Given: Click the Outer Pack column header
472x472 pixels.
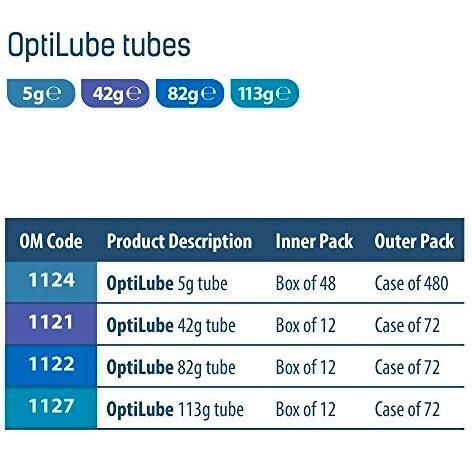Looking at the screenshot, I should 414,241.
